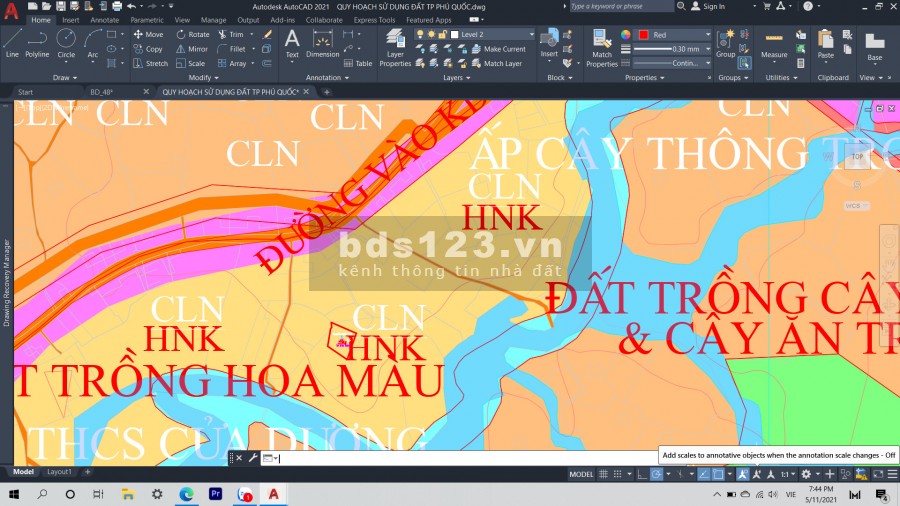Click the object color wheel icon
Screen dimensions: 900x506
(626, 34)
